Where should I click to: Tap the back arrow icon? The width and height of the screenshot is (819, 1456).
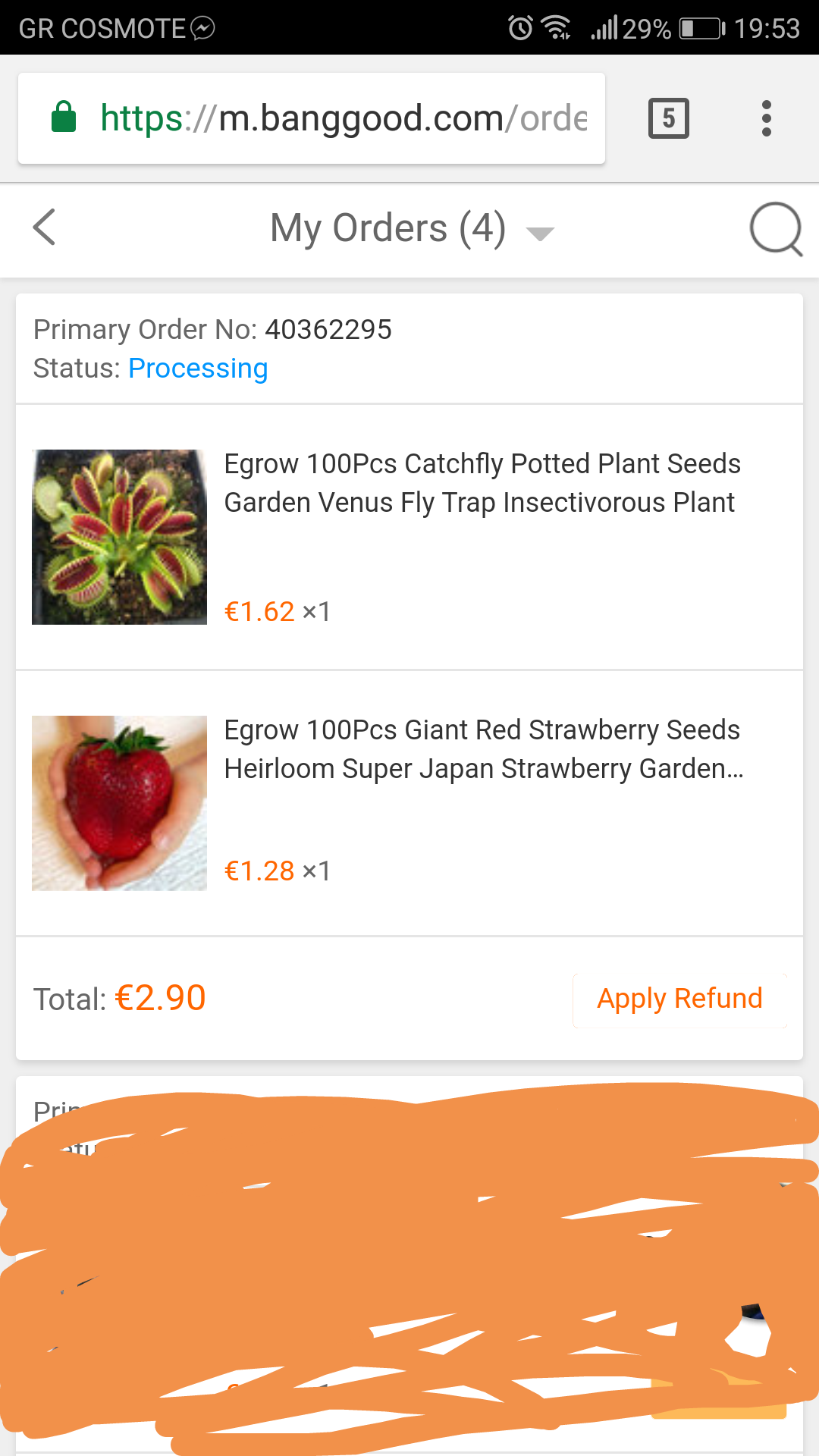[45, 227]
